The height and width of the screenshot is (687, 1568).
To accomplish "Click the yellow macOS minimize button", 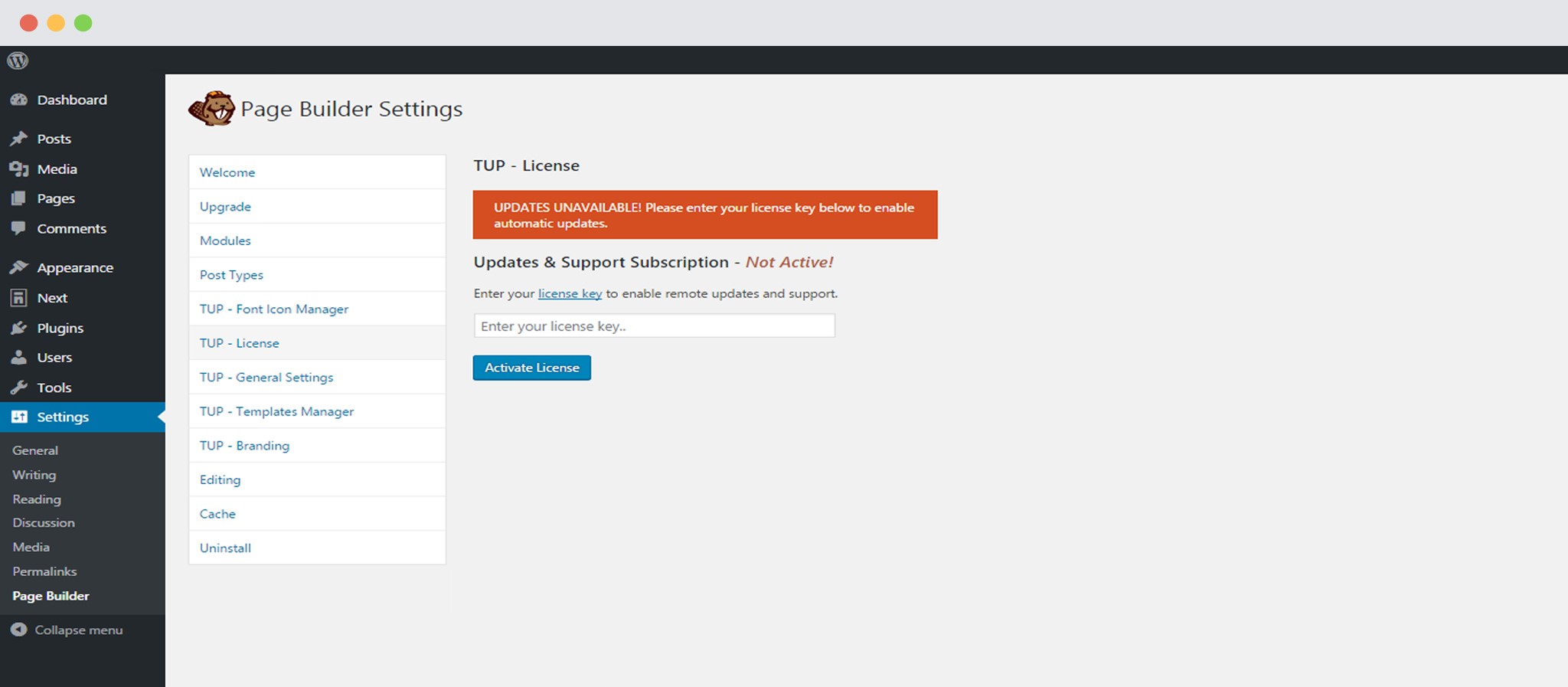I will coord(56,23).
